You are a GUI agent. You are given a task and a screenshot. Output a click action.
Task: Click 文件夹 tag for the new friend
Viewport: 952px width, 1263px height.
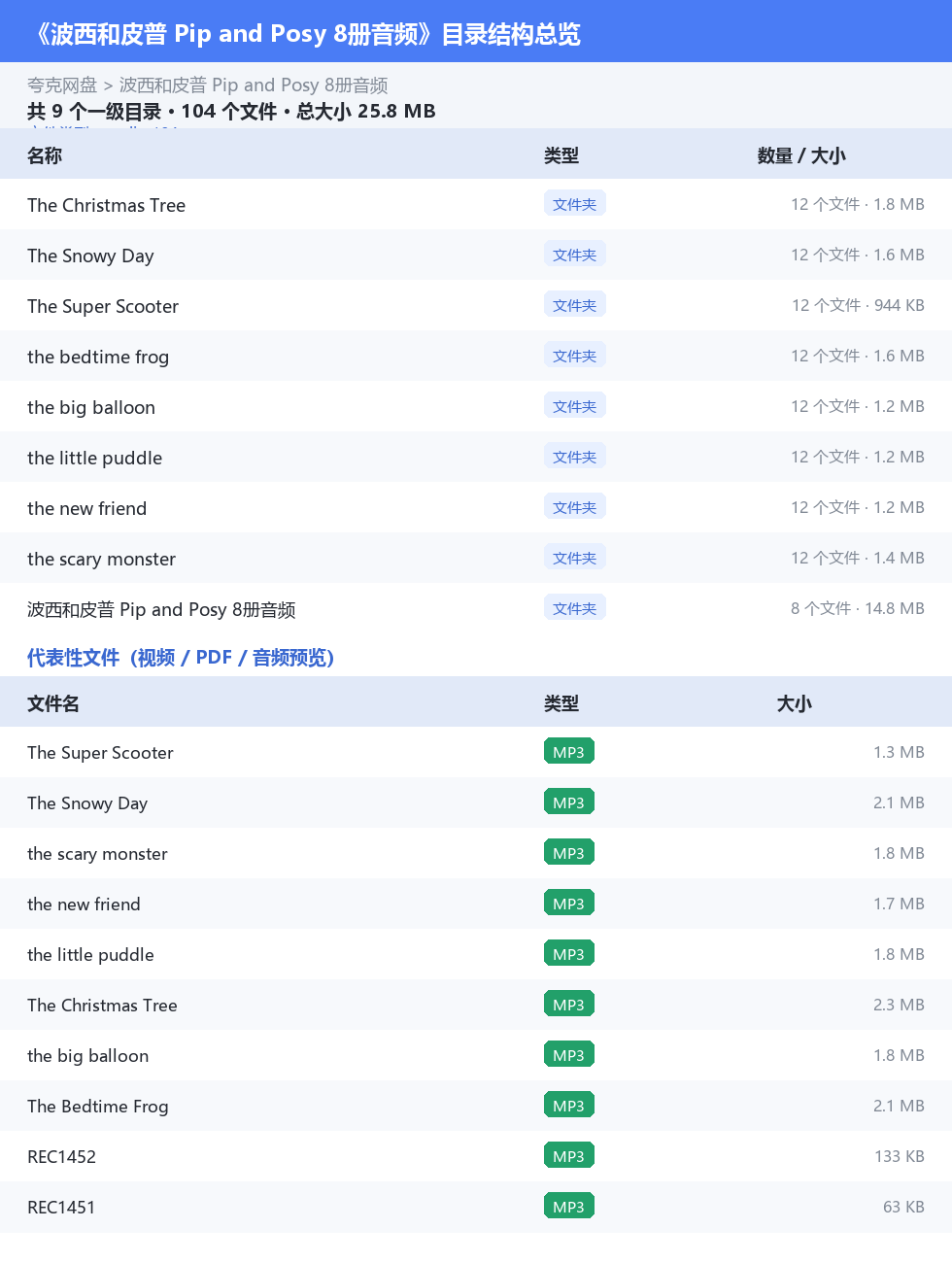click(575, 506)
